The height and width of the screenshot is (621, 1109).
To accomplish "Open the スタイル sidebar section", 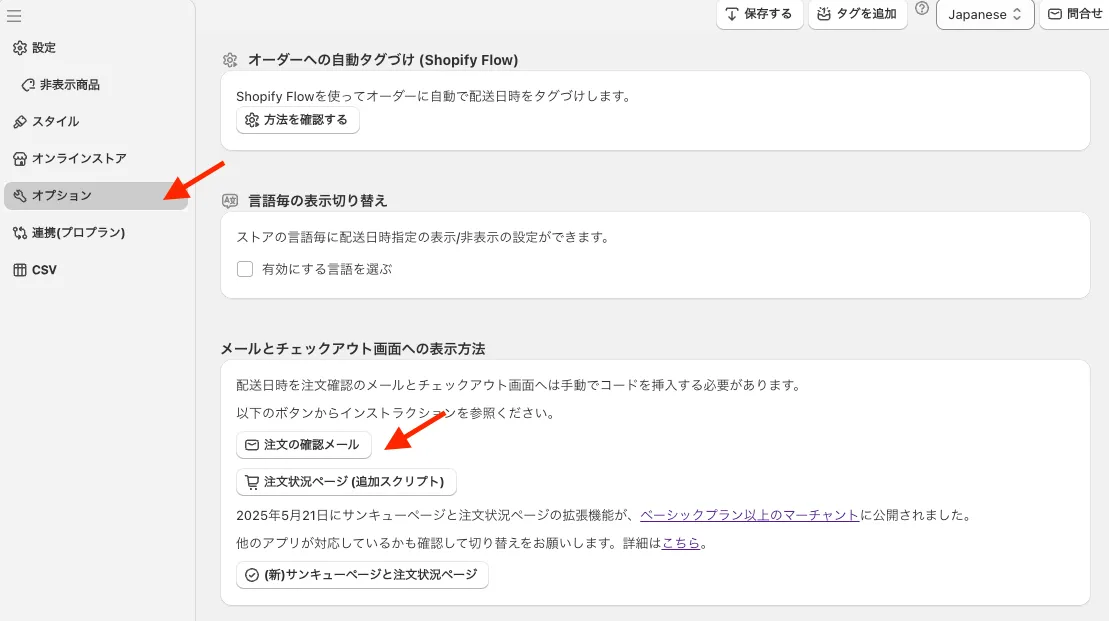I will (55, 122).
